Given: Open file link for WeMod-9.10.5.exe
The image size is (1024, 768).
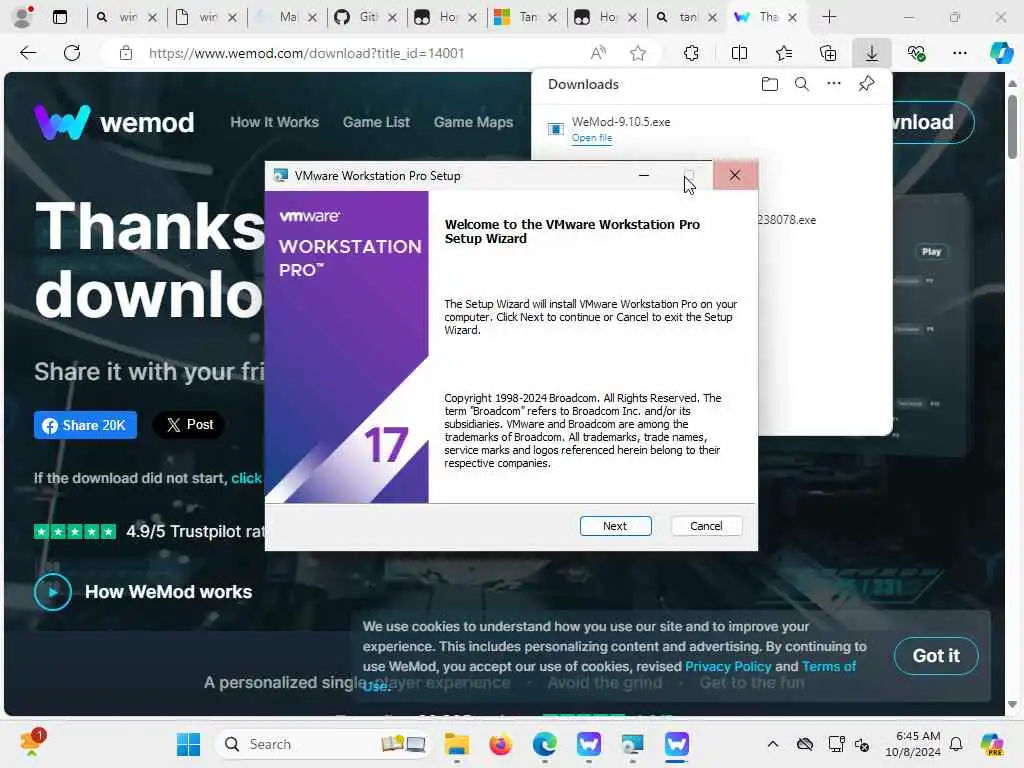Looking at the screenshot, I should click(x=592, y=138).
